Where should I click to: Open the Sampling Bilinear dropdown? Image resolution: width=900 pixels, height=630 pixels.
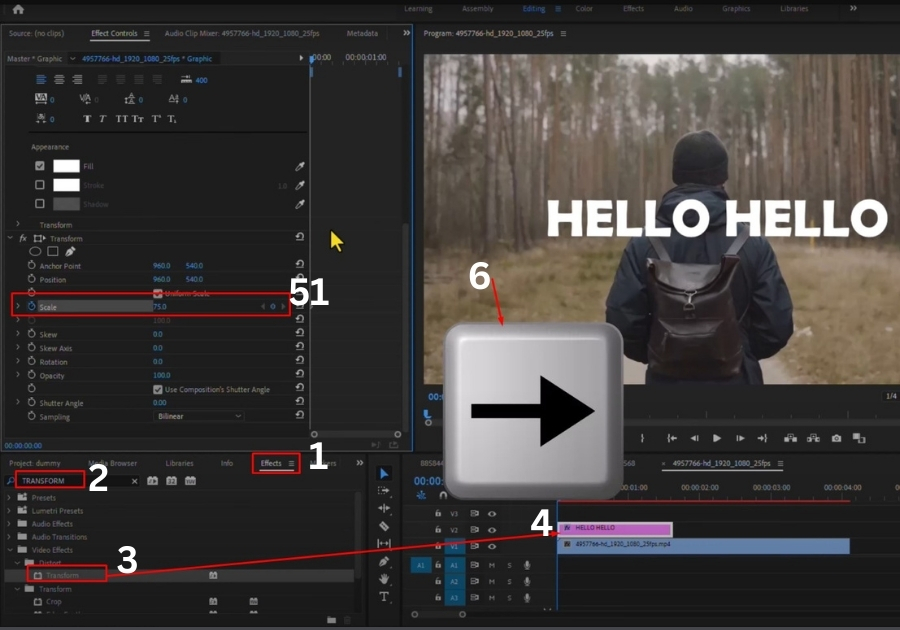point(198,416)
